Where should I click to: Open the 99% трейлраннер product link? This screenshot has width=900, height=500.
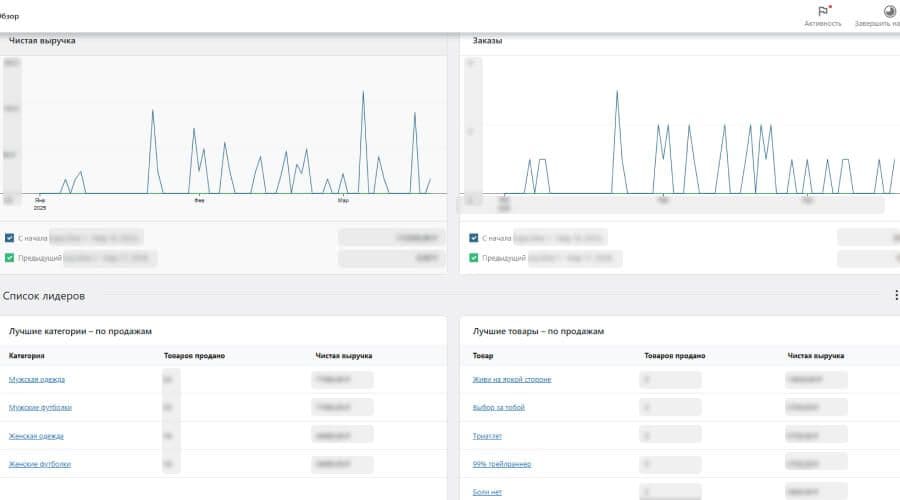(x=502, y=464)
